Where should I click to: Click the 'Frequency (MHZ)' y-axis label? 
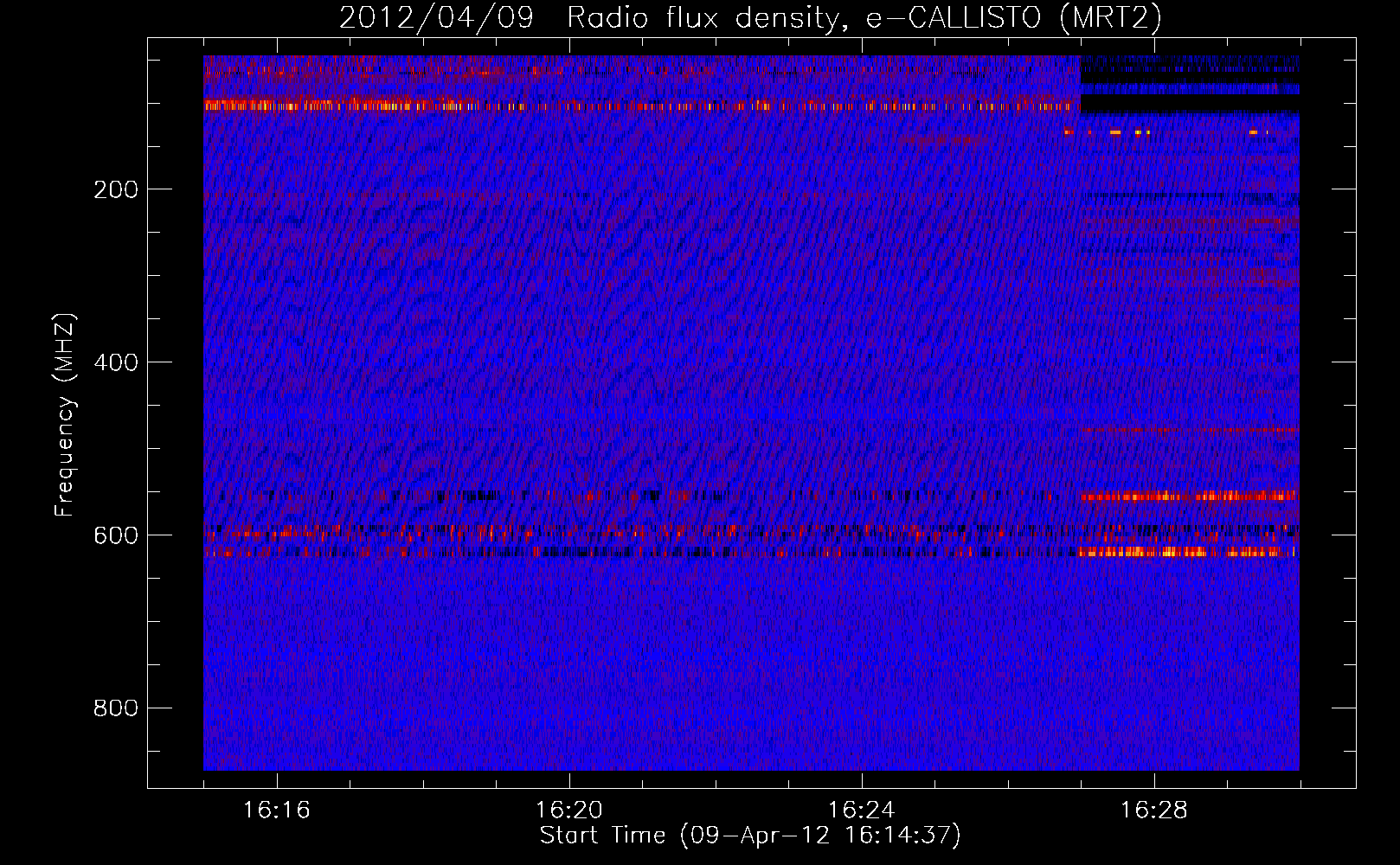pos(65,415)
